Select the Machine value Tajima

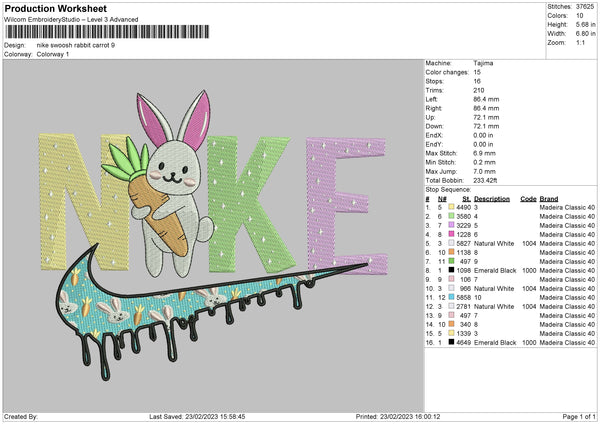(x=486, y=63)
